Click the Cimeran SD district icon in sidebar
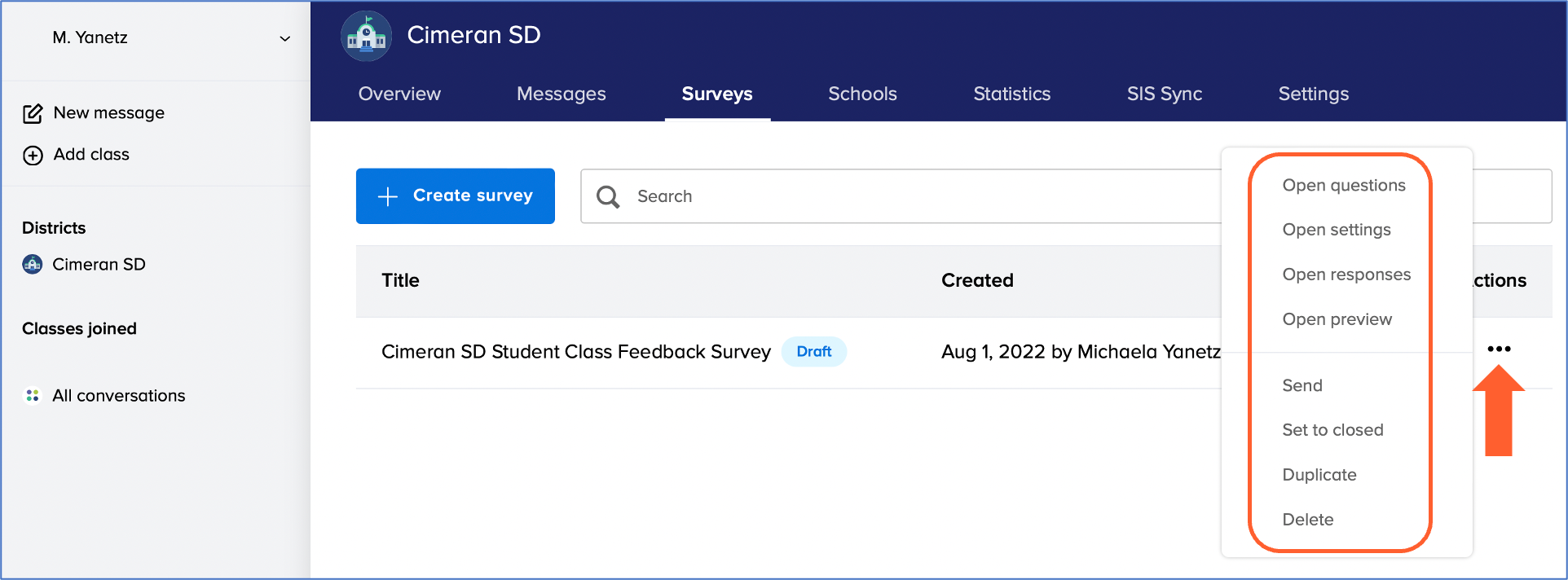 33,264
